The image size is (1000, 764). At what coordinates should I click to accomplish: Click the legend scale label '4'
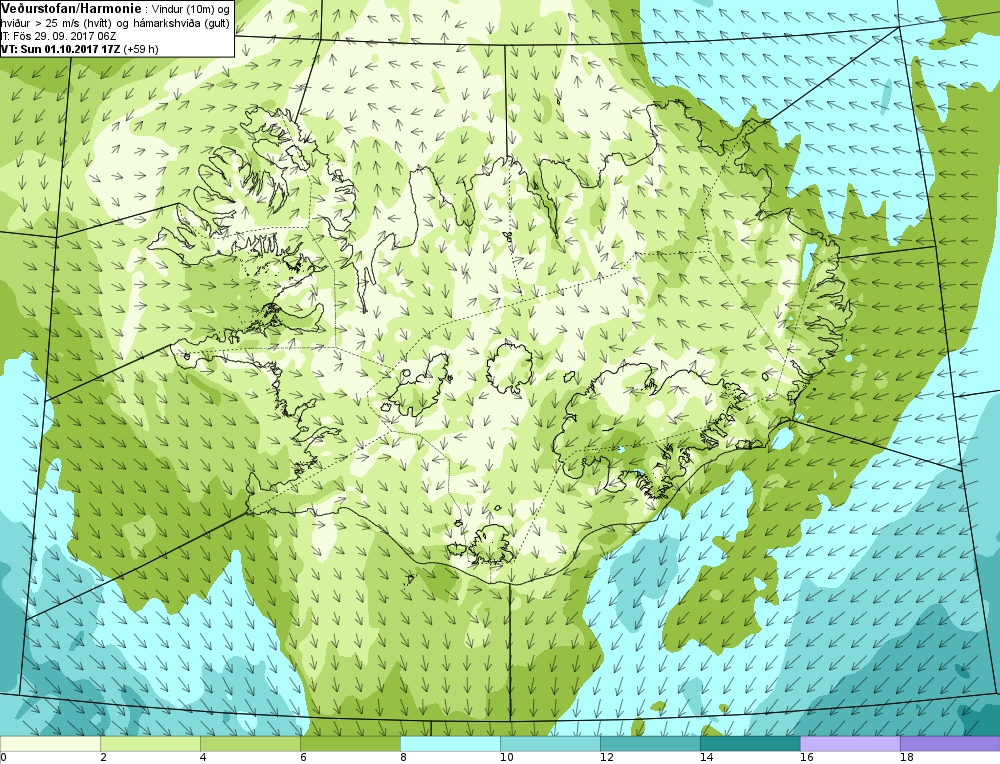coord(203,758)
